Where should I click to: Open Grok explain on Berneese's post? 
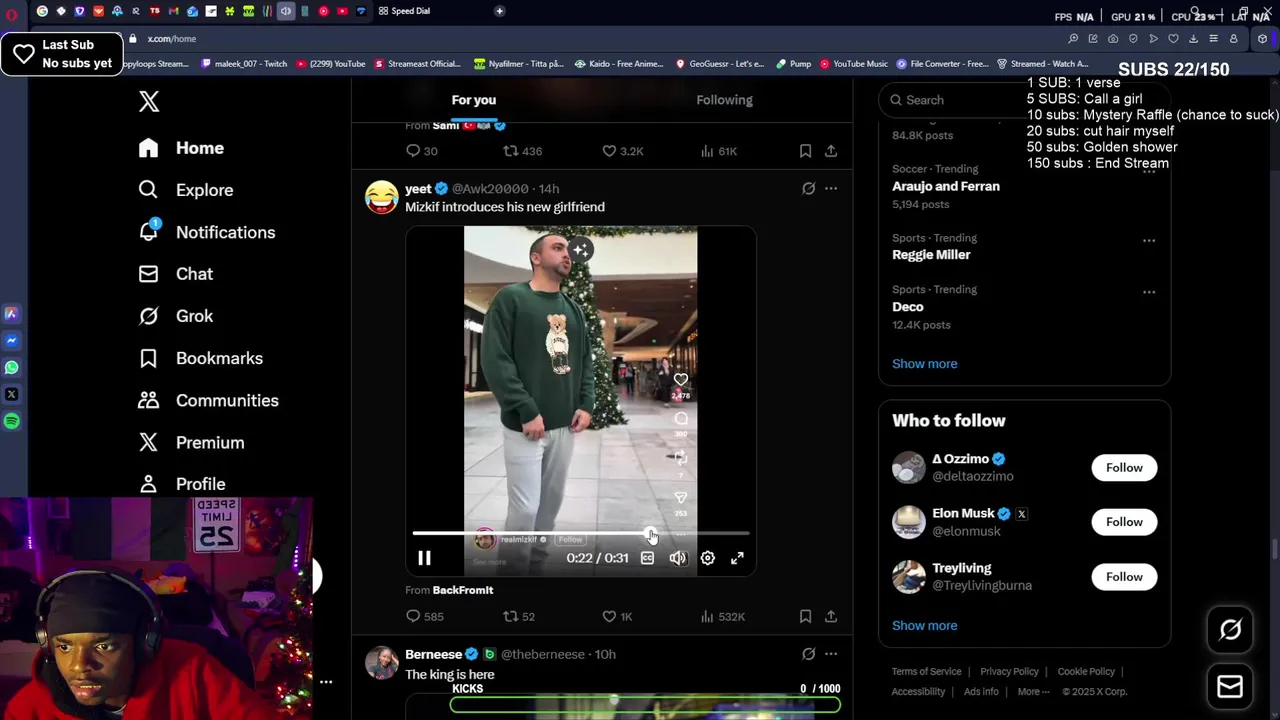[808, 654]
